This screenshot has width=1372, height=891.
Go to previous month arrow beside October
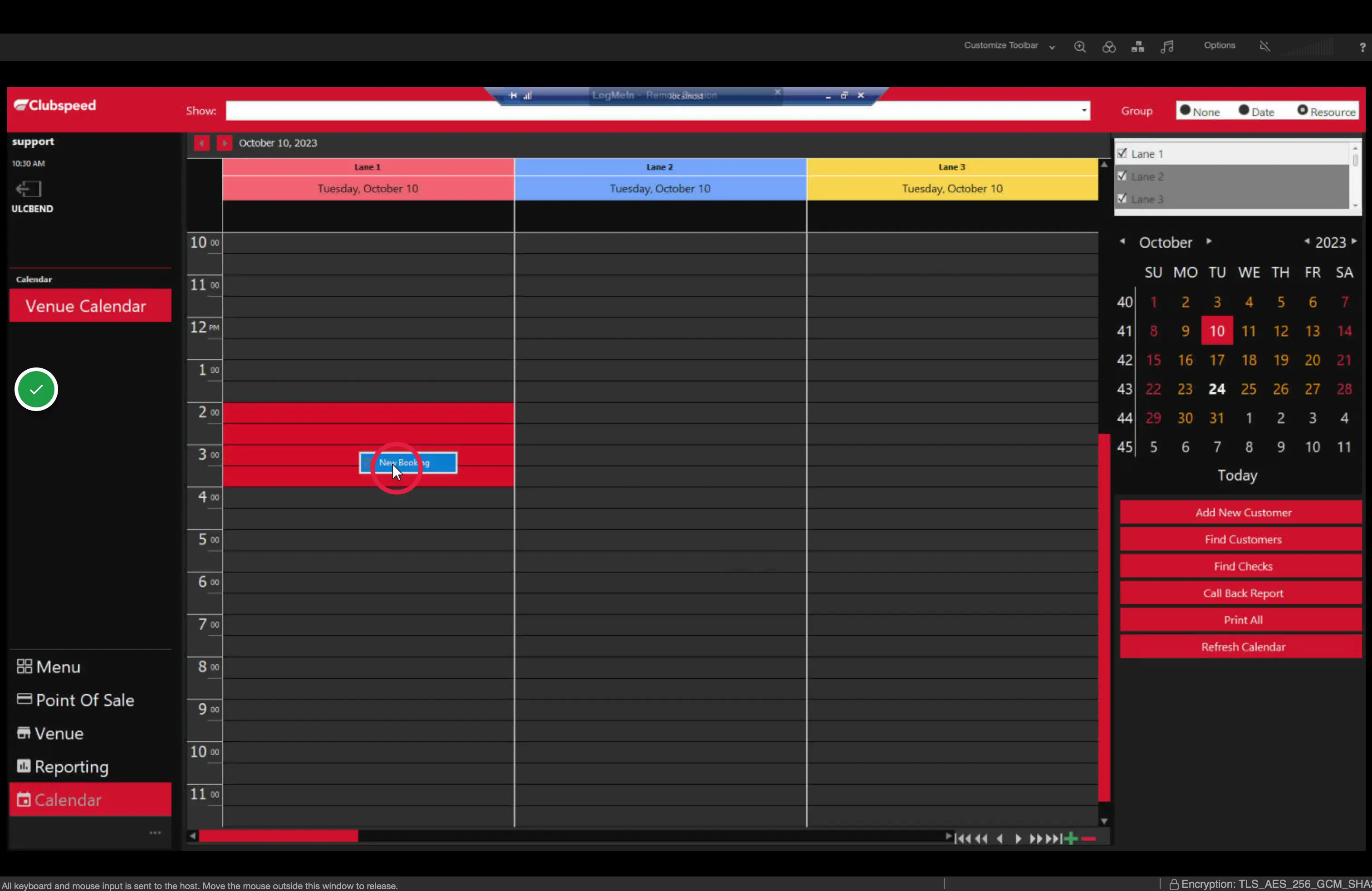(x=1122, y=241)
